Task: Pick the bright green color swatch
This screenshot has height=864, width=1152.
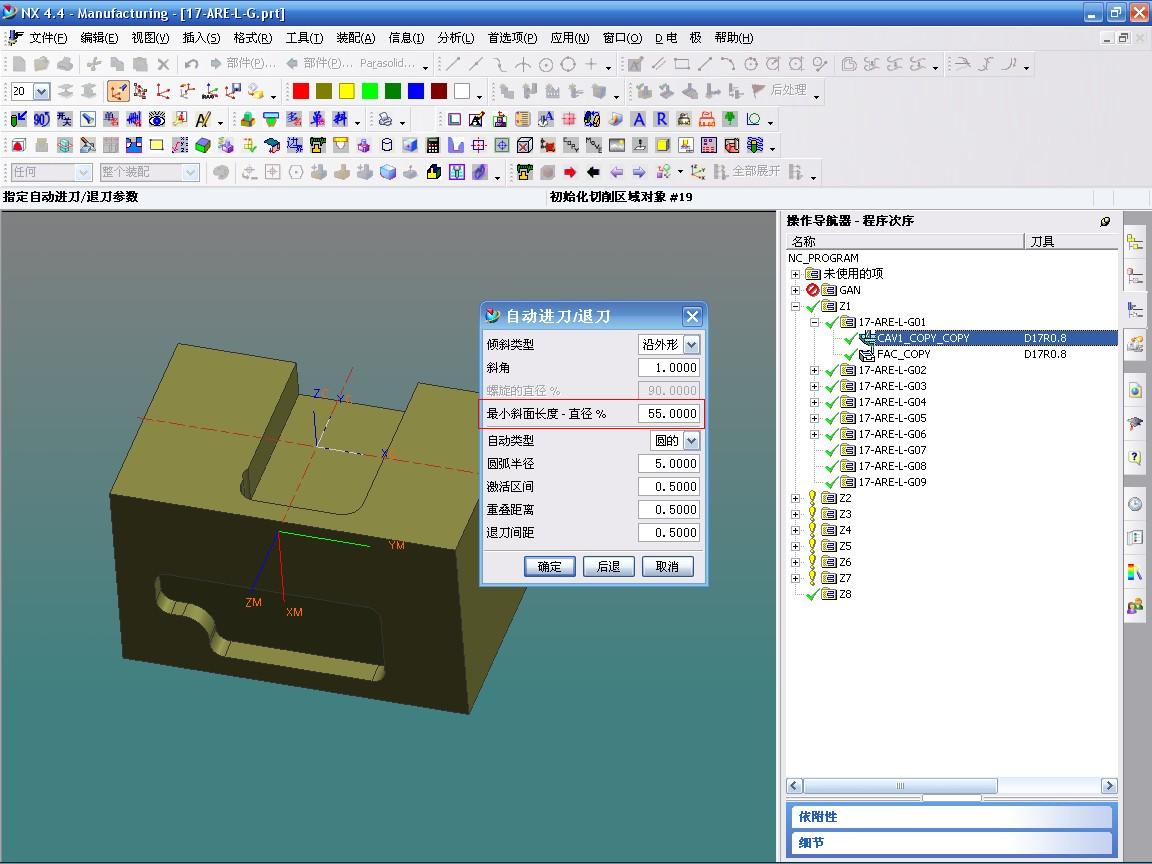Action: click(x=370, y=91)
